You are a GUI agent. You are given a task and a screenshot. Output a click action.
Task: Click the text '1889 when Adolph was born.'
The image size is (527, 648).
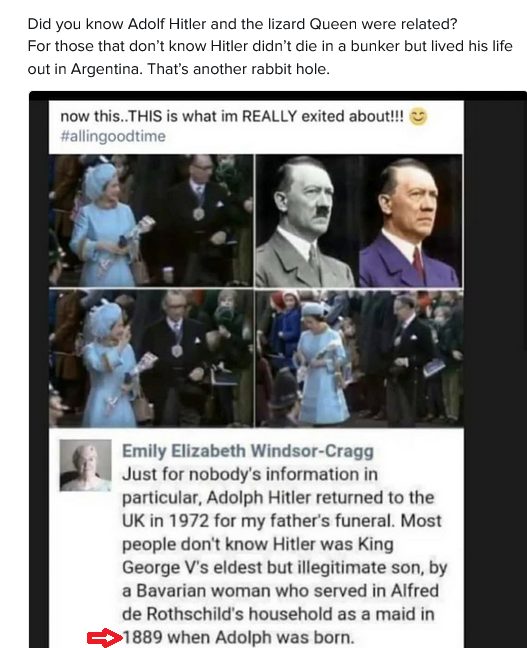point(239,637)
